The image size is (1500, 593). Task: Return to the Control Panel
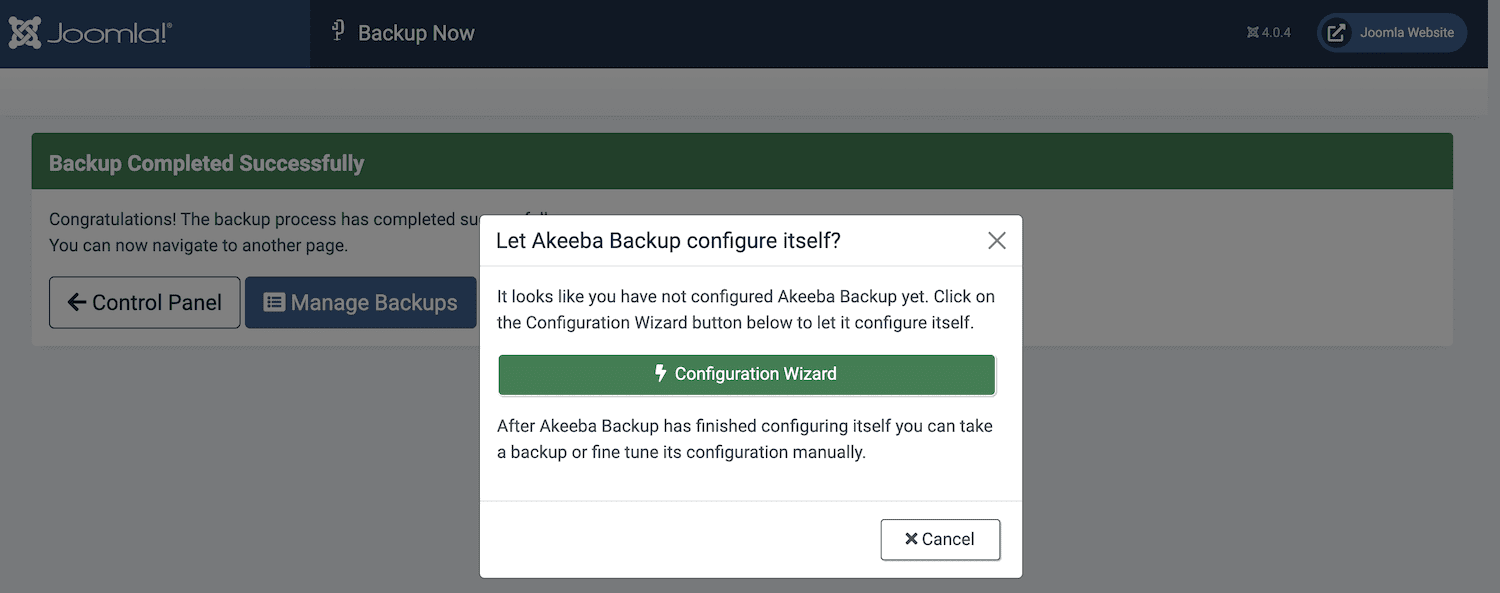point(144,302)
